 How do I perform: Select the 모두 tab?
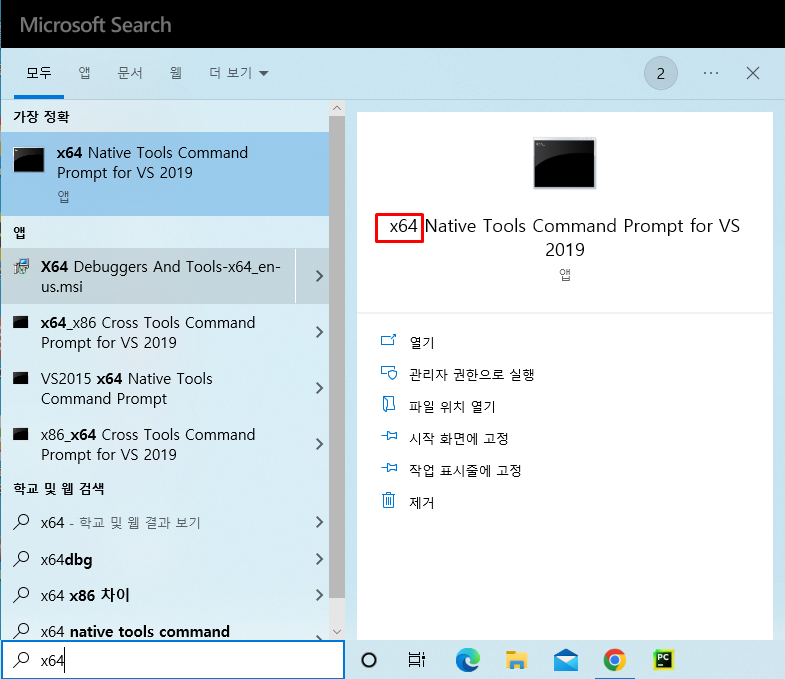pos(39,73)
